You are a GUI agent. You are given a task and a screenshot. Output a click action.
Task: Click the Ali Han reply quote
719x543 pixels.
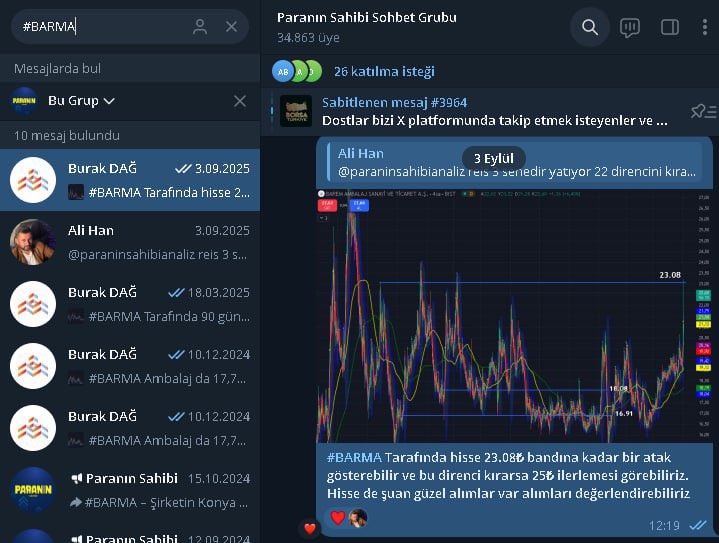tap(515, 162)
